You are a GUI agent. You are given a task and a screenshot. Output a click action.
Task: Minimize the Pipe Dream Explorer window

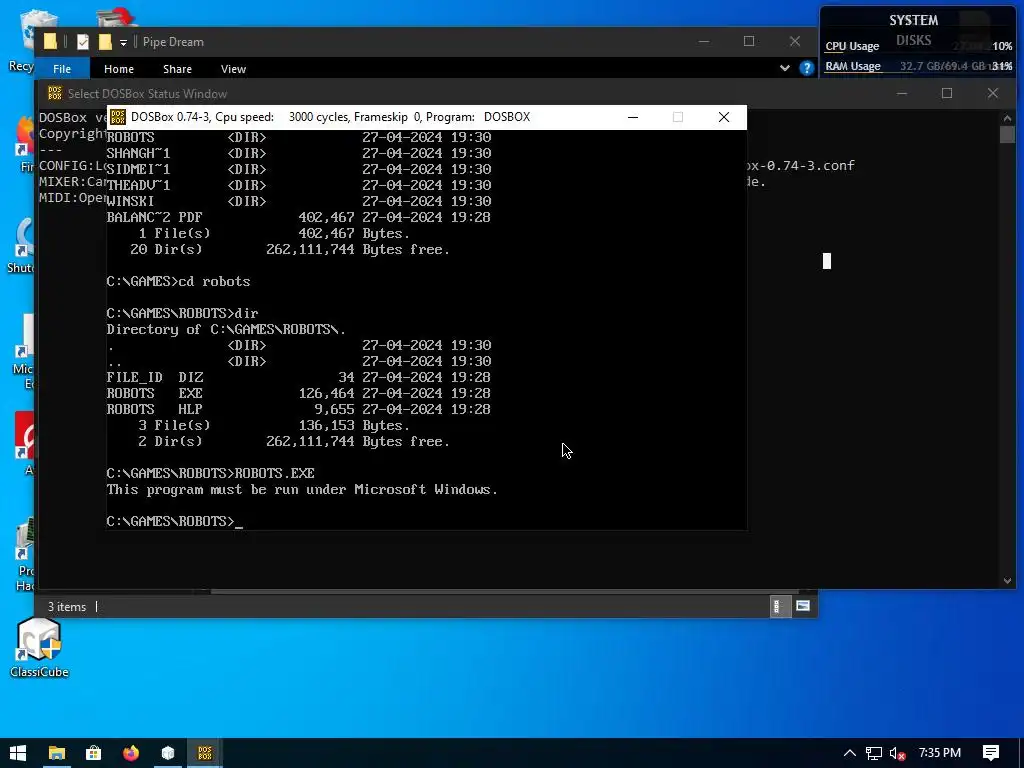click(704, 41)
